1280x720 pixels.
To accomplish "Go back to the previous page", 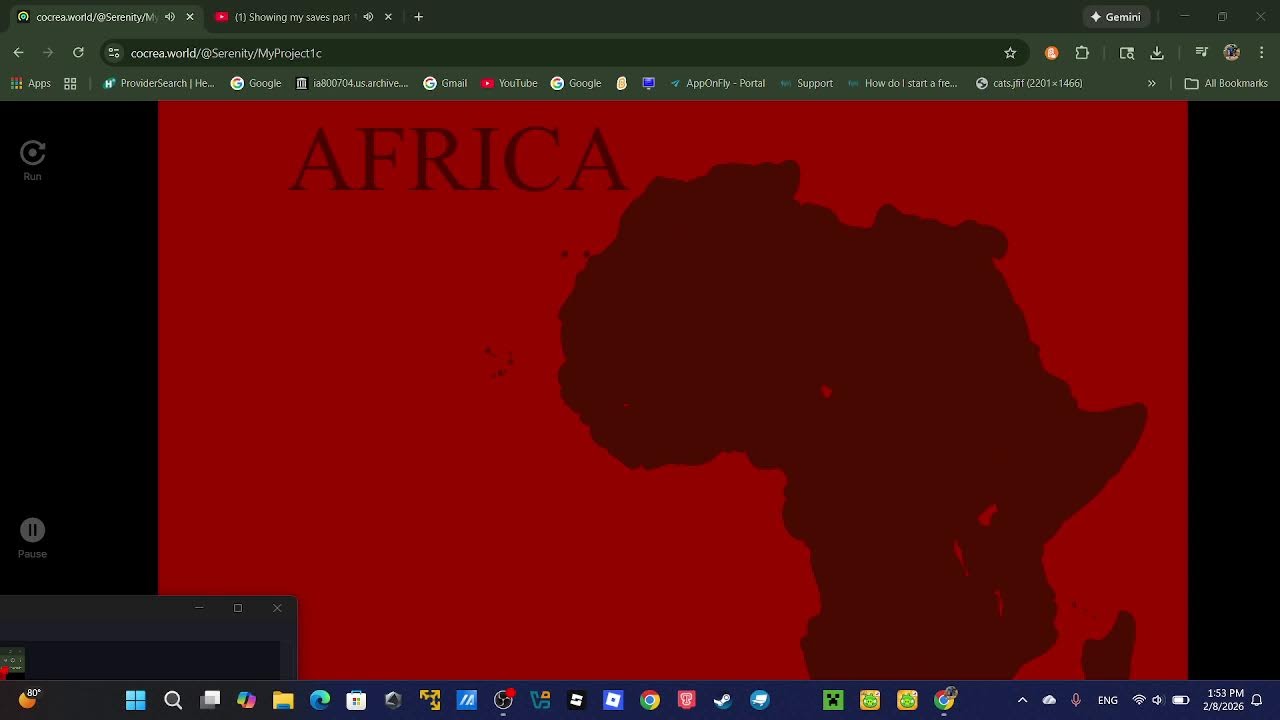I will (18, 53).
